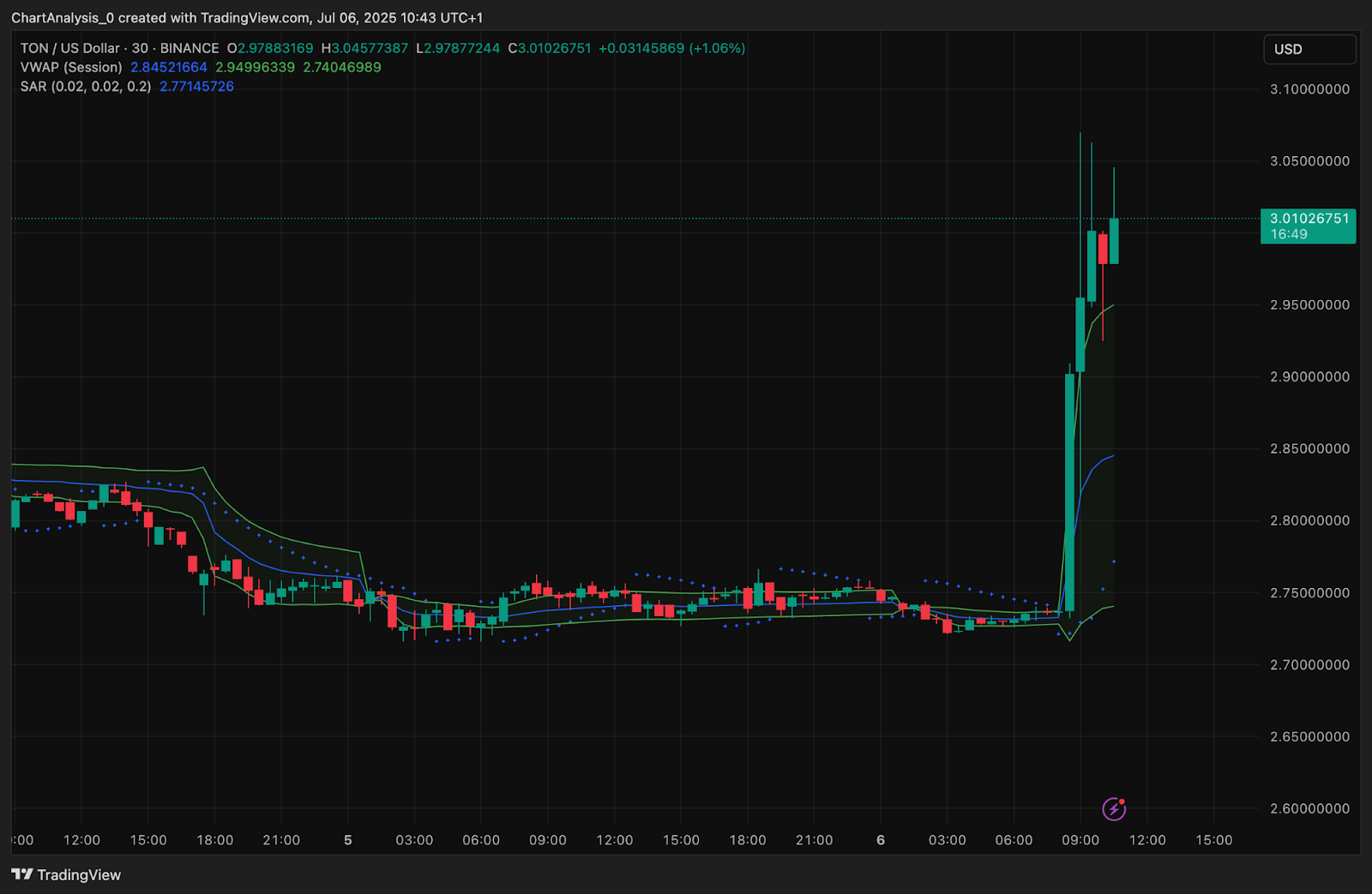This screenshot has width=1372, height=894.
Task: Select the SAR (0.02, 0.02, 0.2) indicator
Action: pyautogui.click(x=86, y=86)
